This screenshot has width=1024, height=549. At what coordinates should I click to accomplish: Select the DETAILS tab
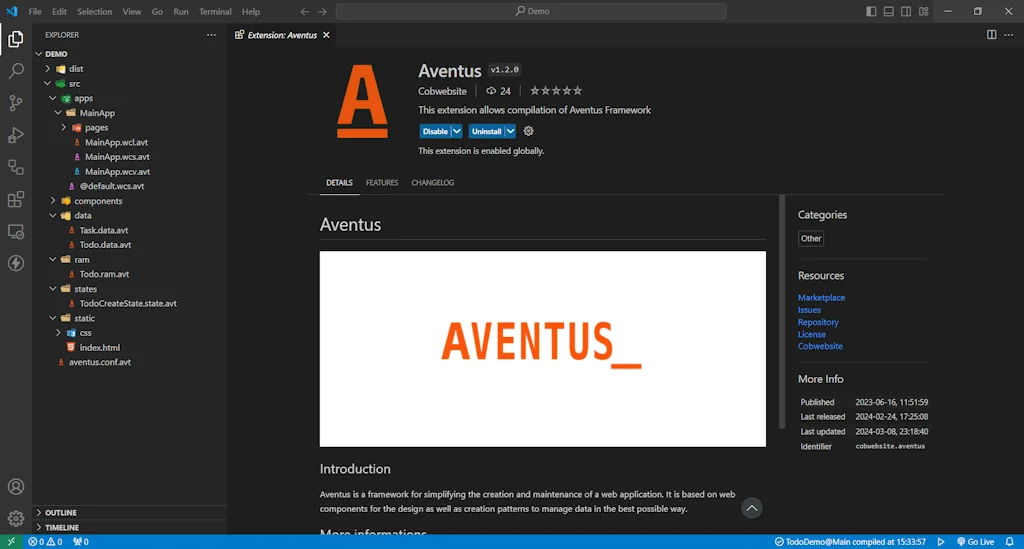[x=340, y=183]
